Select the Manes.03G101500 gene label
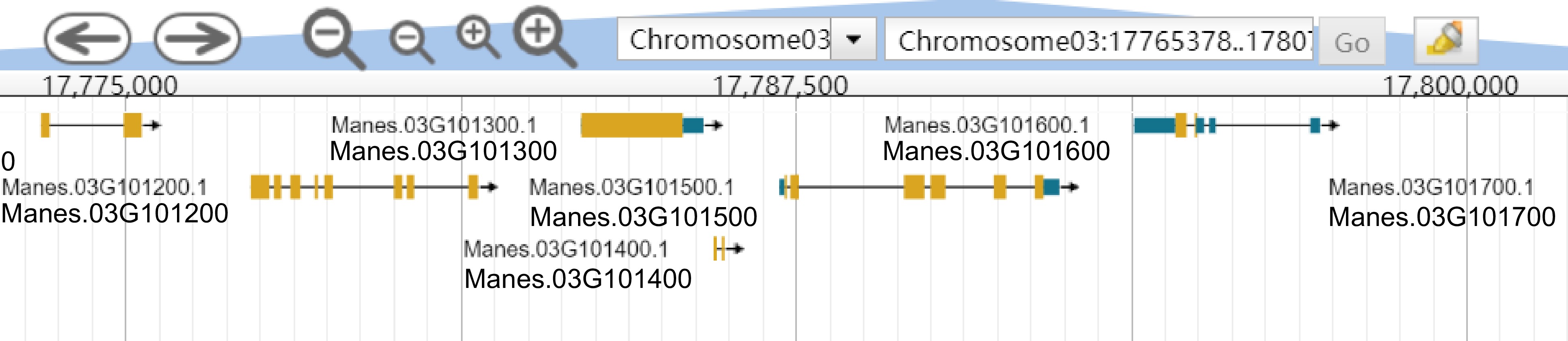Image resolution: width=1568 pixels, height=341 pixels. (643, 217)
